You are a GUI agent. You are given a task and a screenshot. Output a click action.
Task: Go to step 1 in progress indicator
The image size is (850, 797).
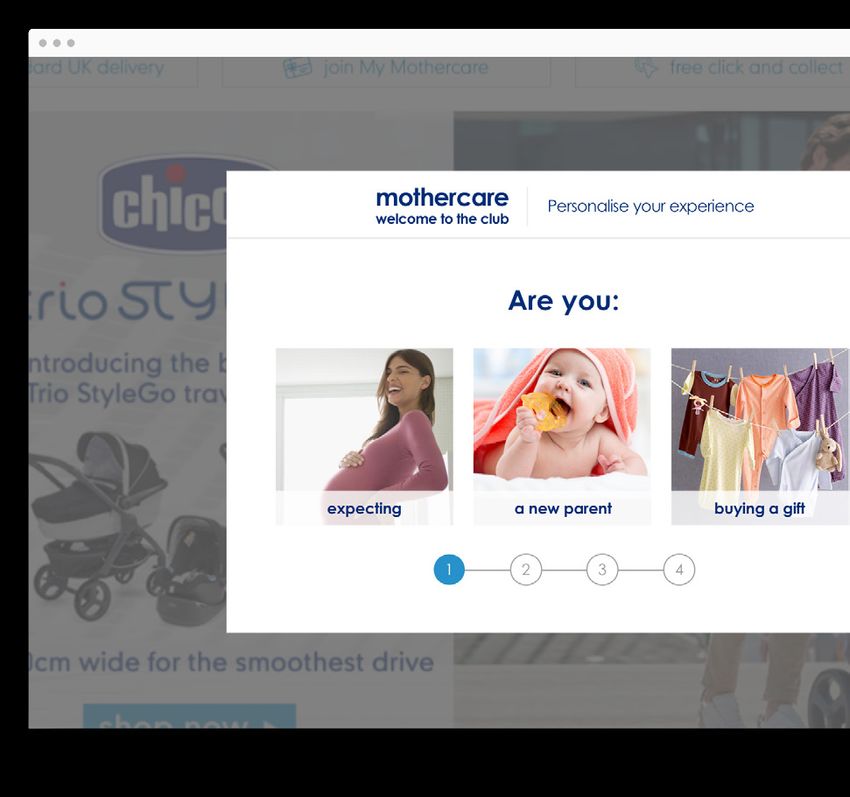[x=449, y=569]
